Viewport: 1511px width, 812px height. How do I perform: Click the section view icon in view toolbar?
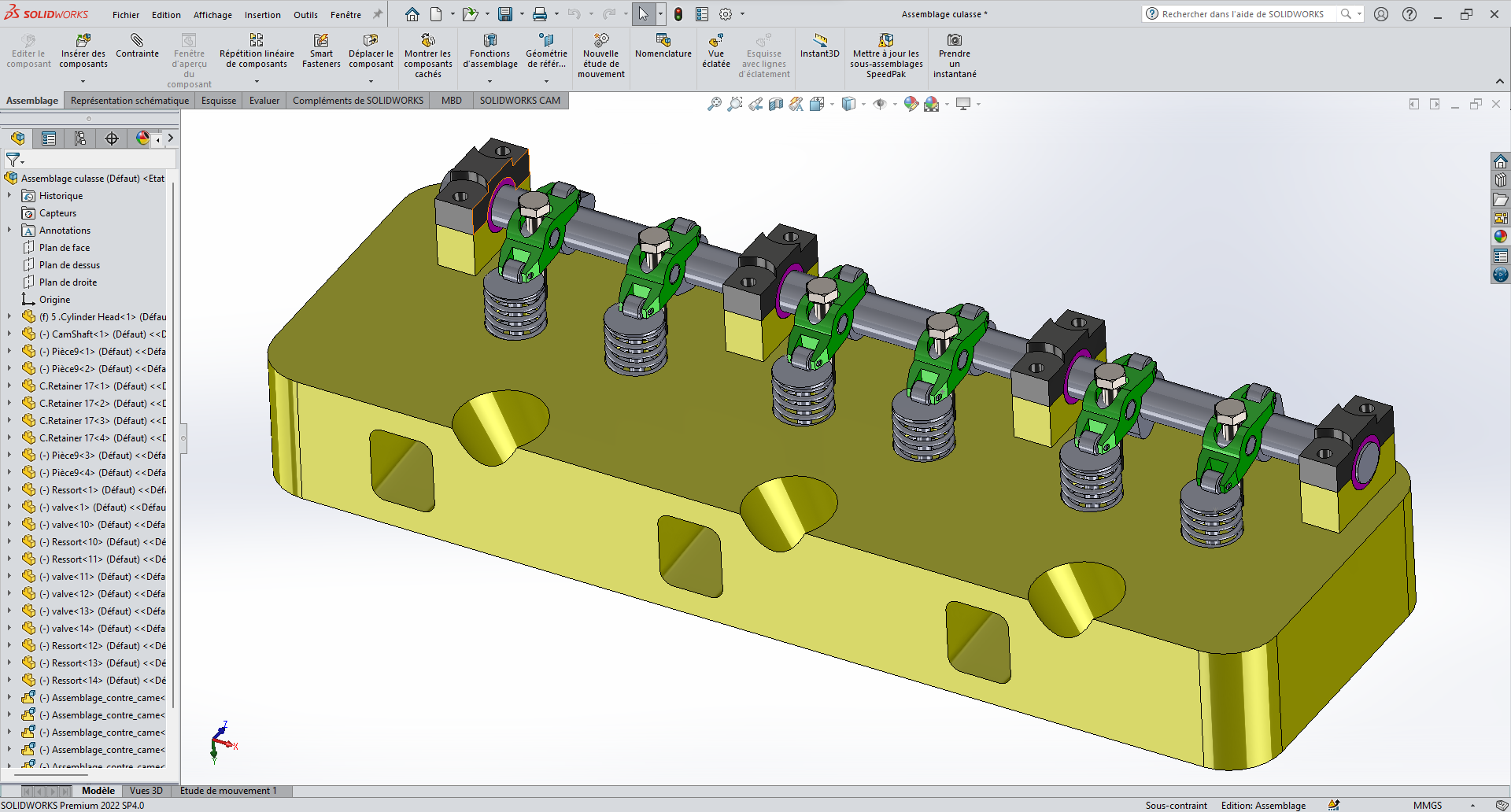tap(776, 104)
